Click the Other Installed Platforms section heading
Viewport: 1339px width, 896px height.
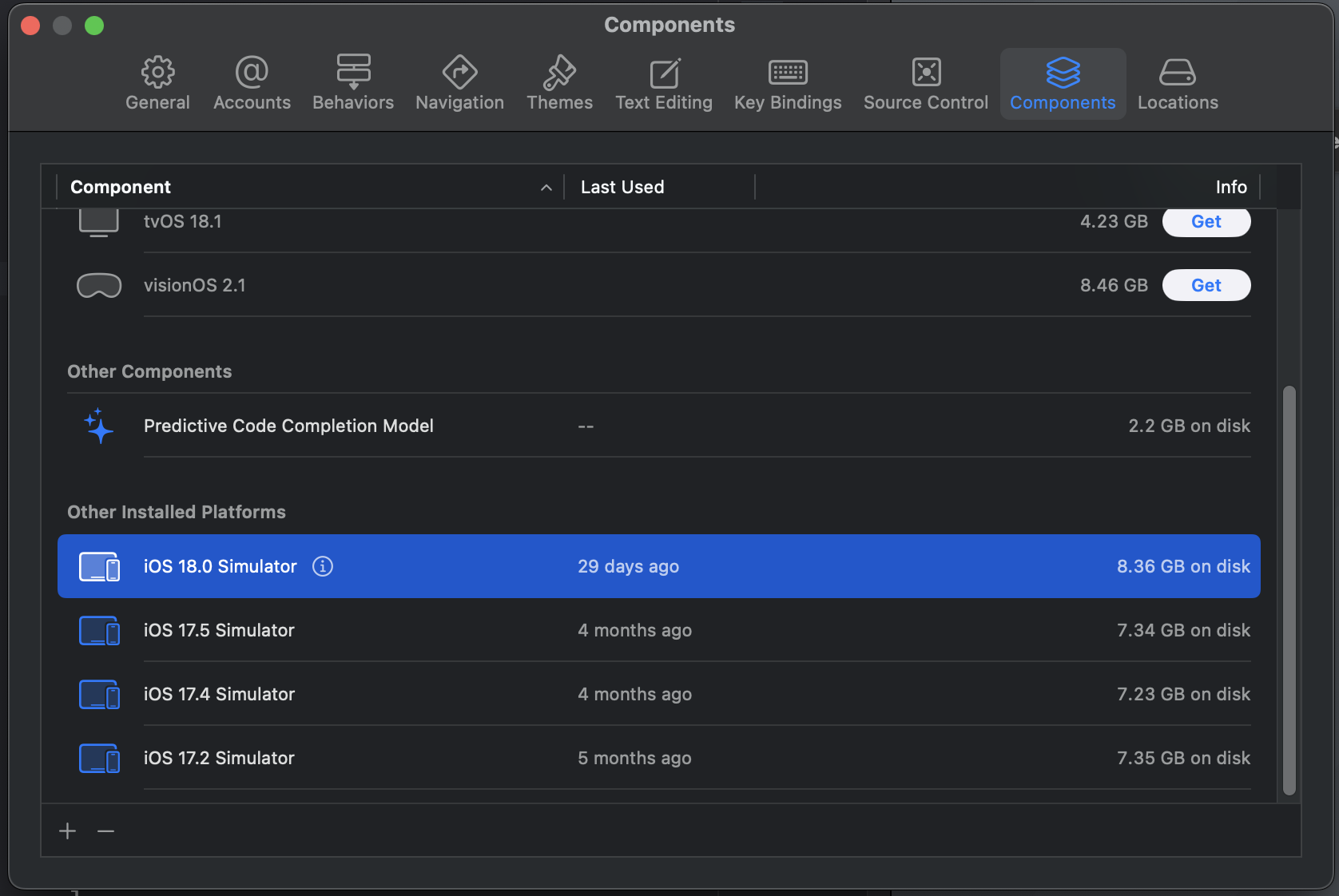tap(177, 512)
